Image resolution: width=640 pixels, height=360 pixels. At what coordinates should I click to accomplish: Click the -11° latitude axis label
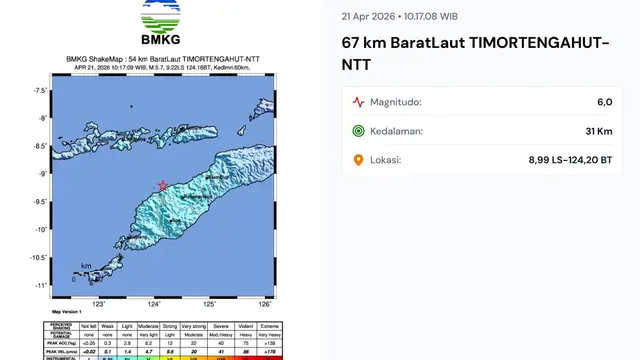tap(42, 285)
